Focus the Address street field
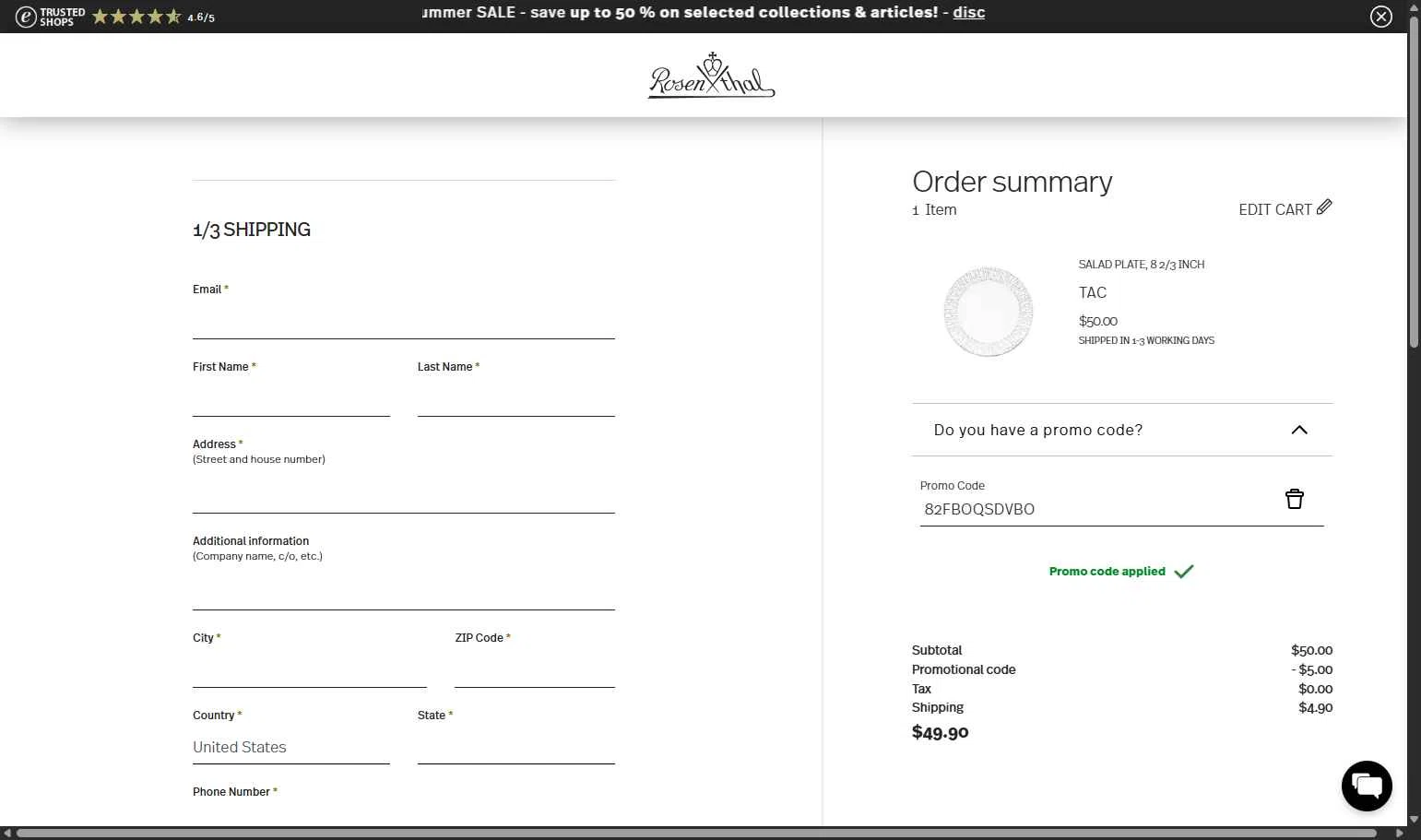Screen dimensions: 1421x840 click(x=404, y=493)
